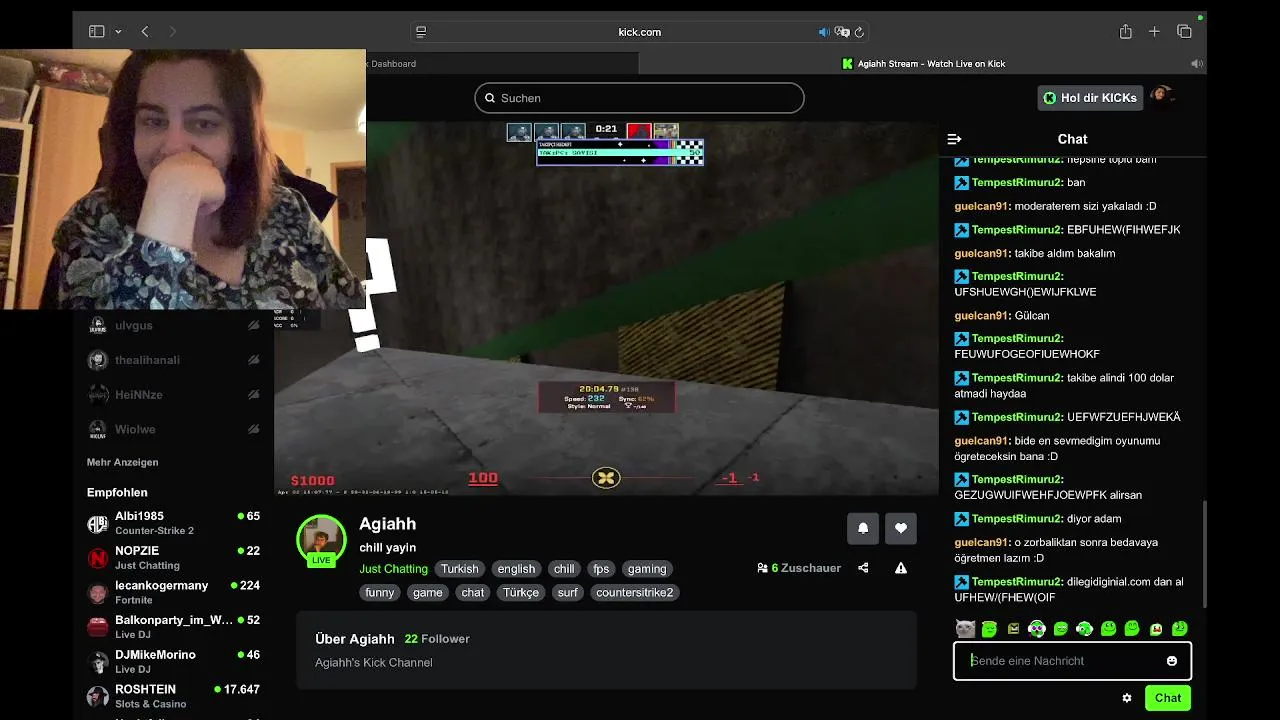Share the stream via share icon
Screen dimensions: 1280x720
click(x=863, y=568)
